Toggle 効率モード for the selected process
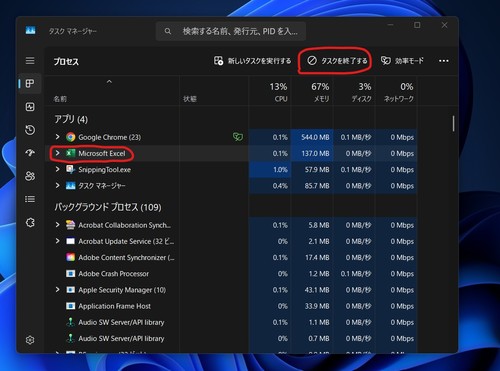This screenshot has width=500, height=371. [x=402, y=61]
